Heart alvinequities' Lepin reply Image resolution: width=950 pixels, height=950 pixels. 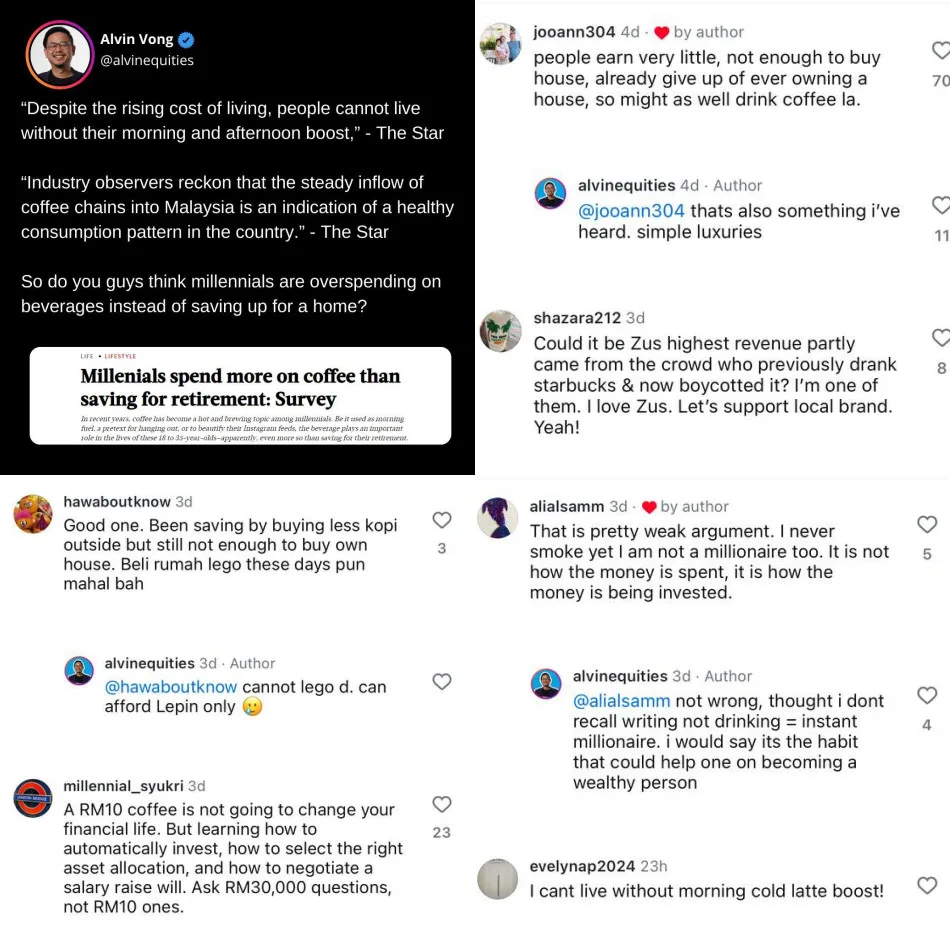pos(442,681)
